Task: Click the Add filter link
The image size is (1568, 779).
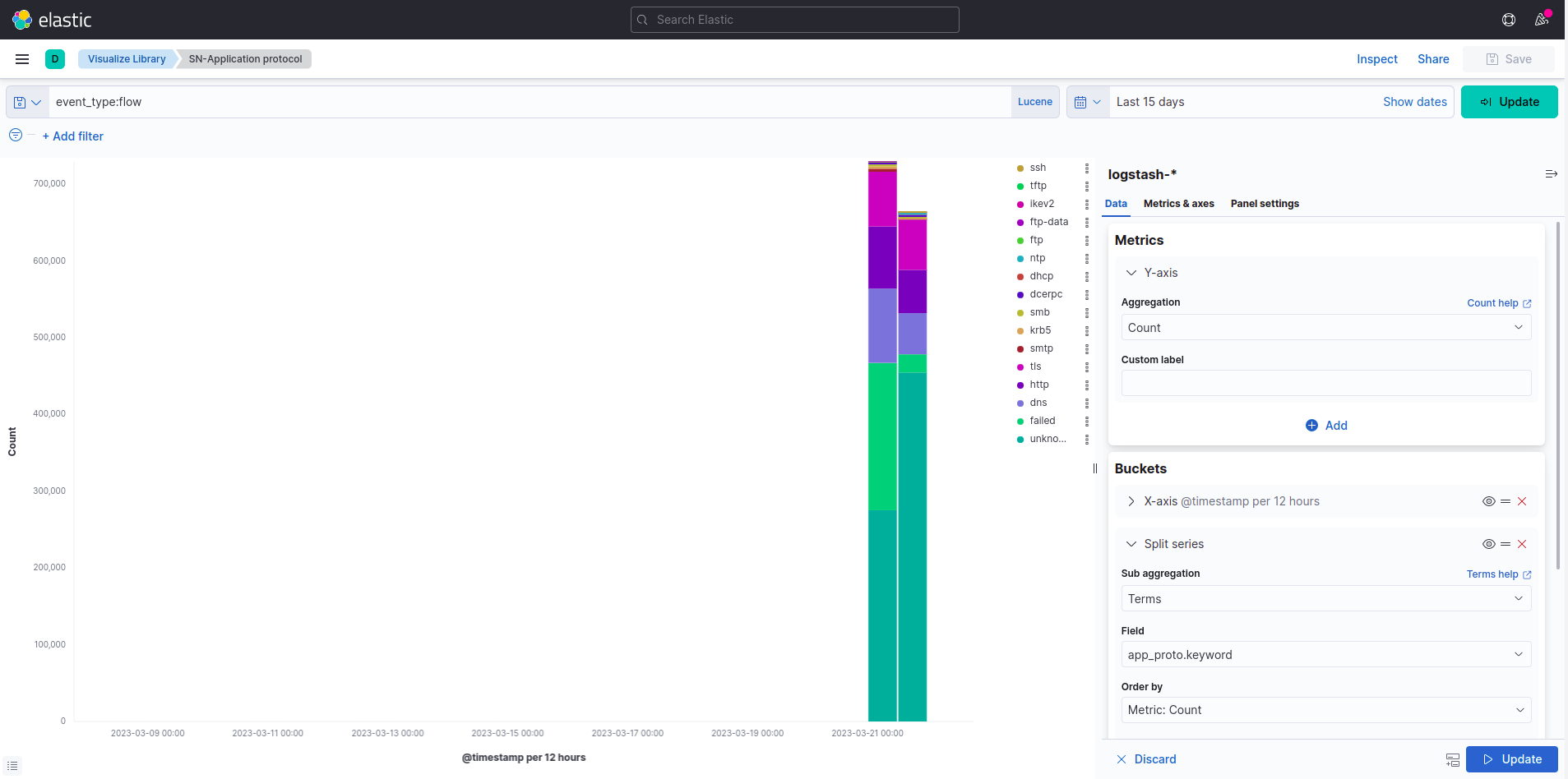Action: coord(73,136)
